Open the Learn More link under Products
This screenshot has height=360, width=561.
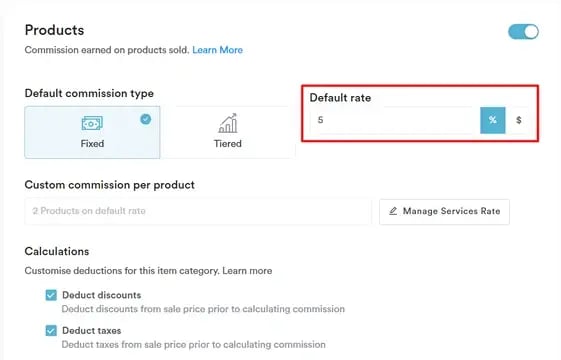(x=218, y=50)
